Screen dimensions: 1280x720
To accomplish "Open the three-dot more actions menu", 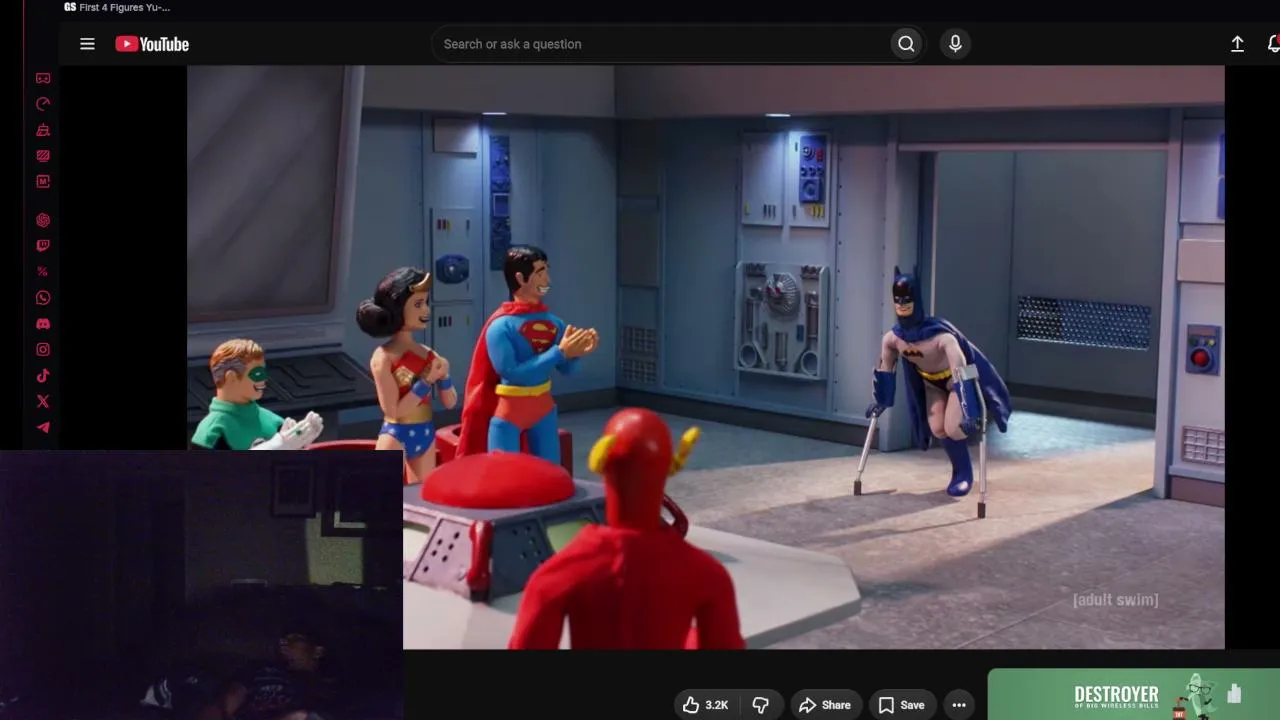I will tap(959, 705).
